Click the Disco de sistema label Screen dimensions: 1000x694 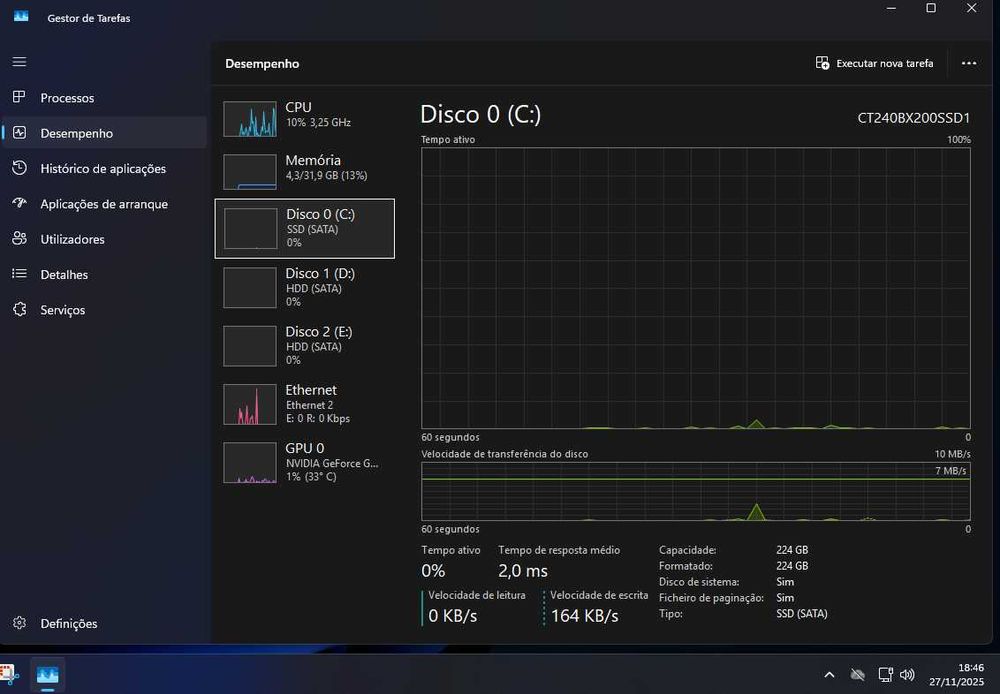[699, 582]
